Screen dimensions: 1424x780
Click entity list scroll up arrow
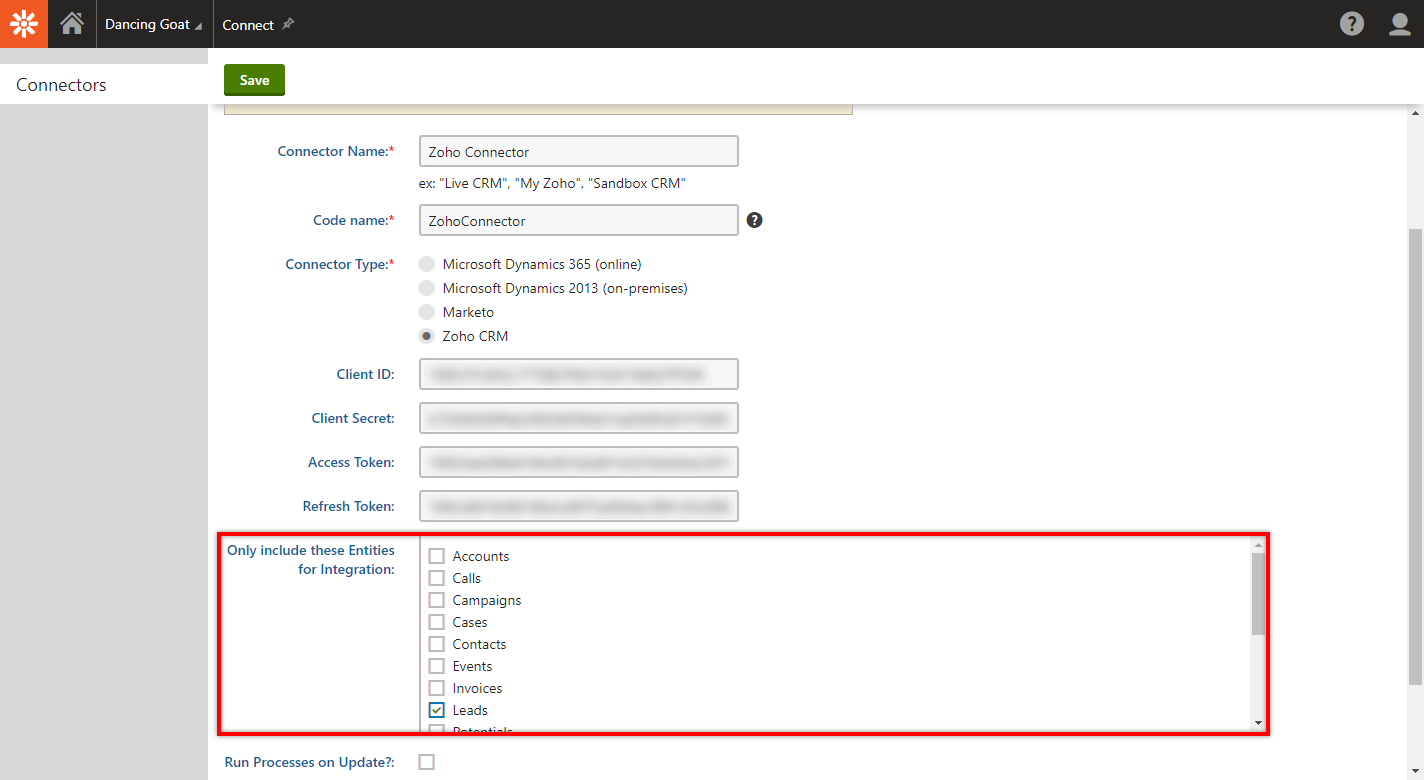click(1258, 545)
